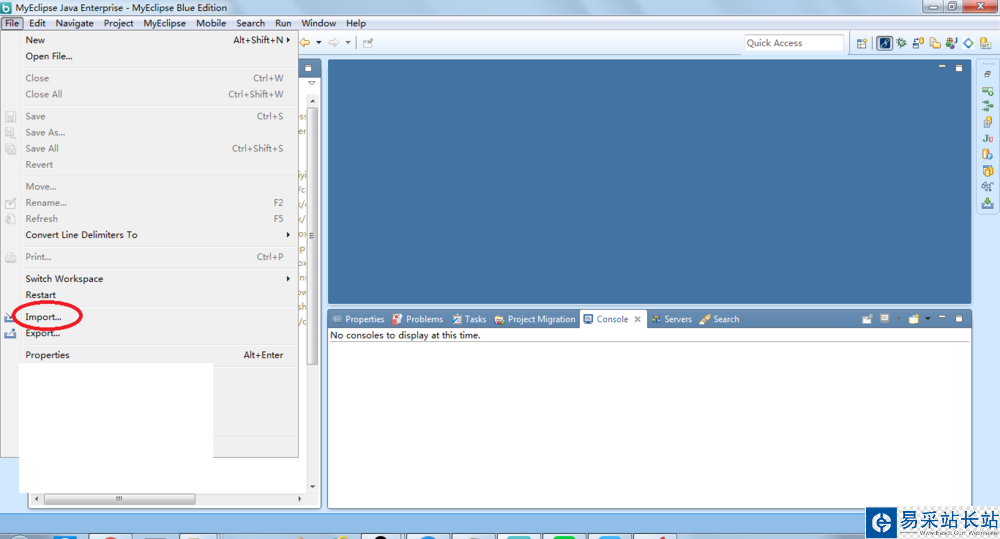Click the green download arrow trim icon
This screenshot has height=539, width=1000.
coord(987,203)
